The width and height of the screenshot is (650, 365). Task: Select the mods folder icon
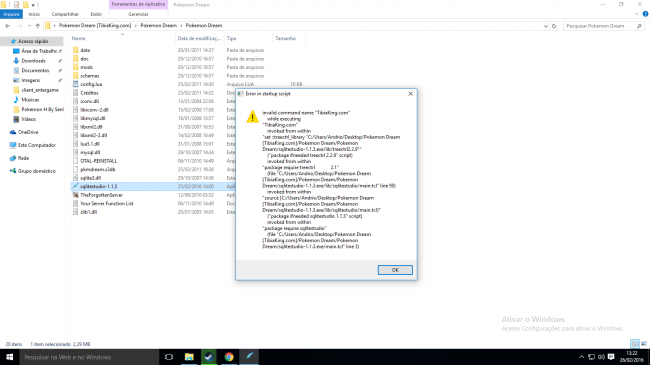click(x=75, y=67)
